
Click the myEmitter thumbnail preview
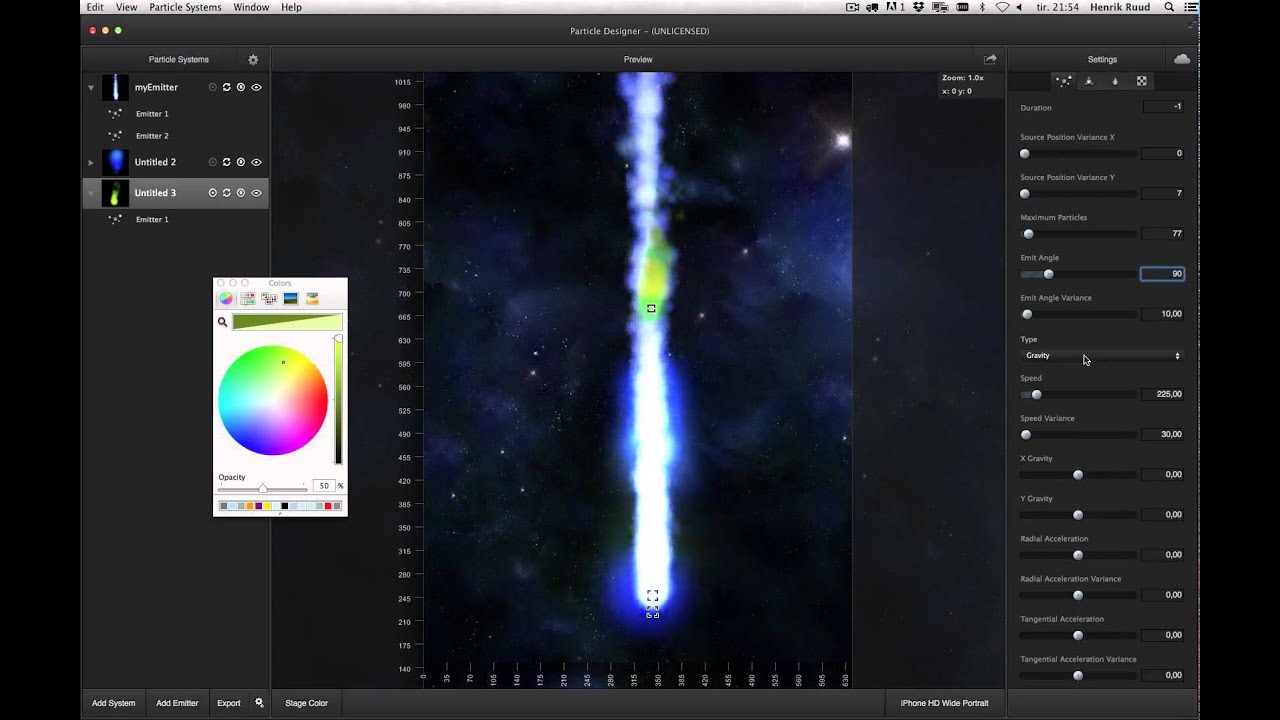click(x=115, y=88)
